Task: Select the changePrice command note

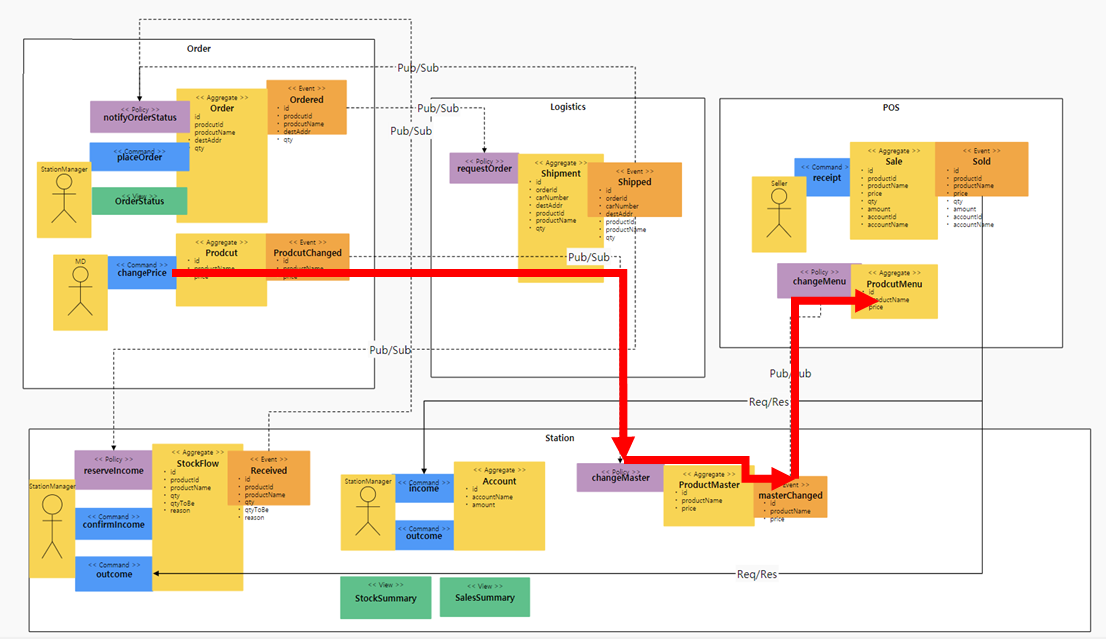Action: [141, 273]
